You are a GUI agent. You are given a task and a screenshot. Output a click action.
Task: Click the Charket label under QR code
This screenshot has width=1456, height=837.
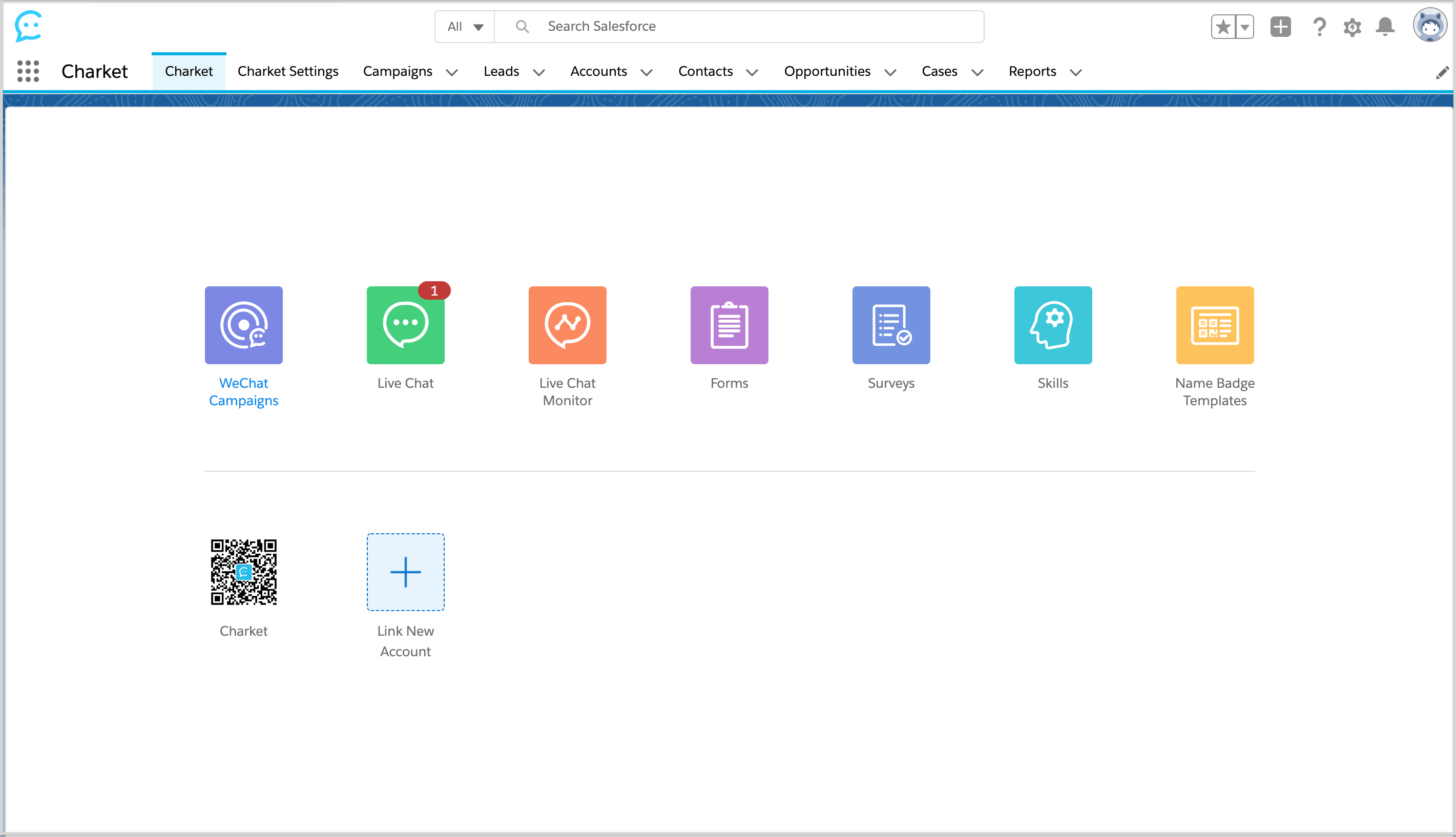[244, 631]
